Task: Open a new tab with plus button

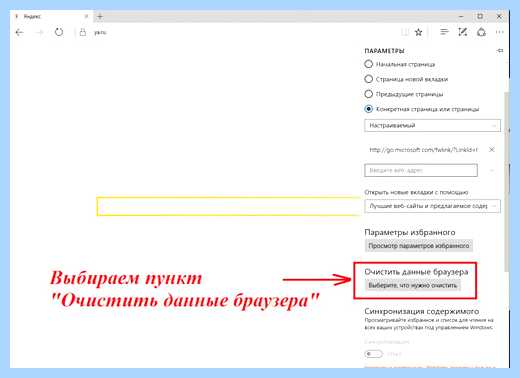Action: click(x=100, y=16)
